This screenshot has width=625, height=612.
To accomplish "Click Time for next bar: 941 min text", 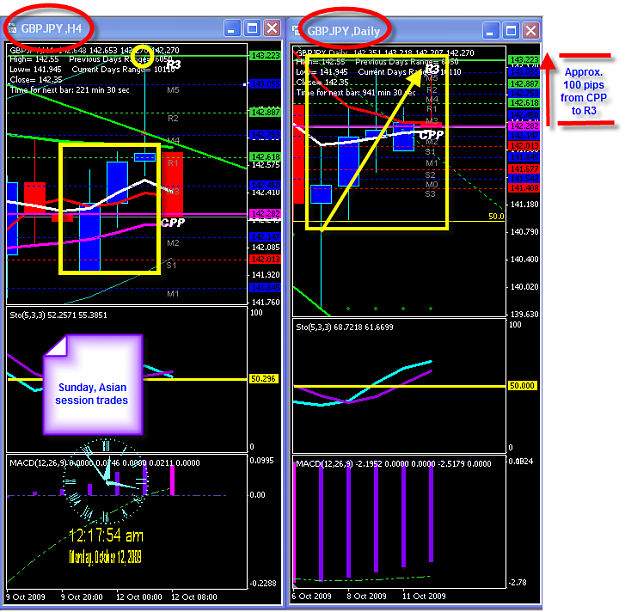I will click(x=356, y=92).
